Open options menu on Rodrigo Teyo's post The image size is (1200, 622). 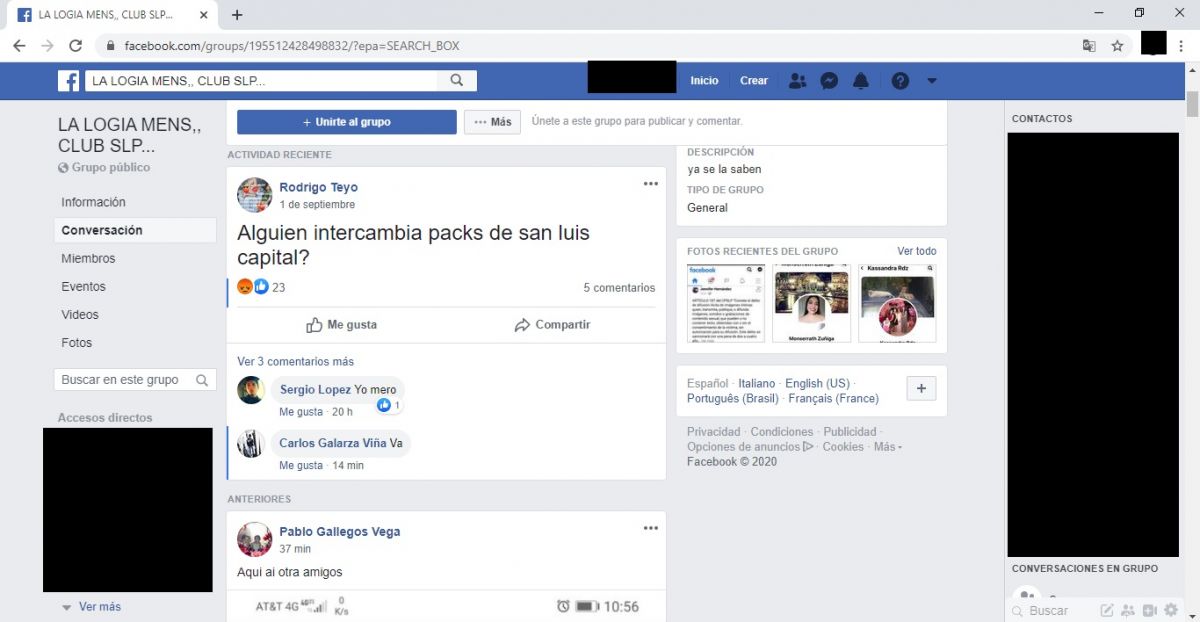(x=651, y=184)
